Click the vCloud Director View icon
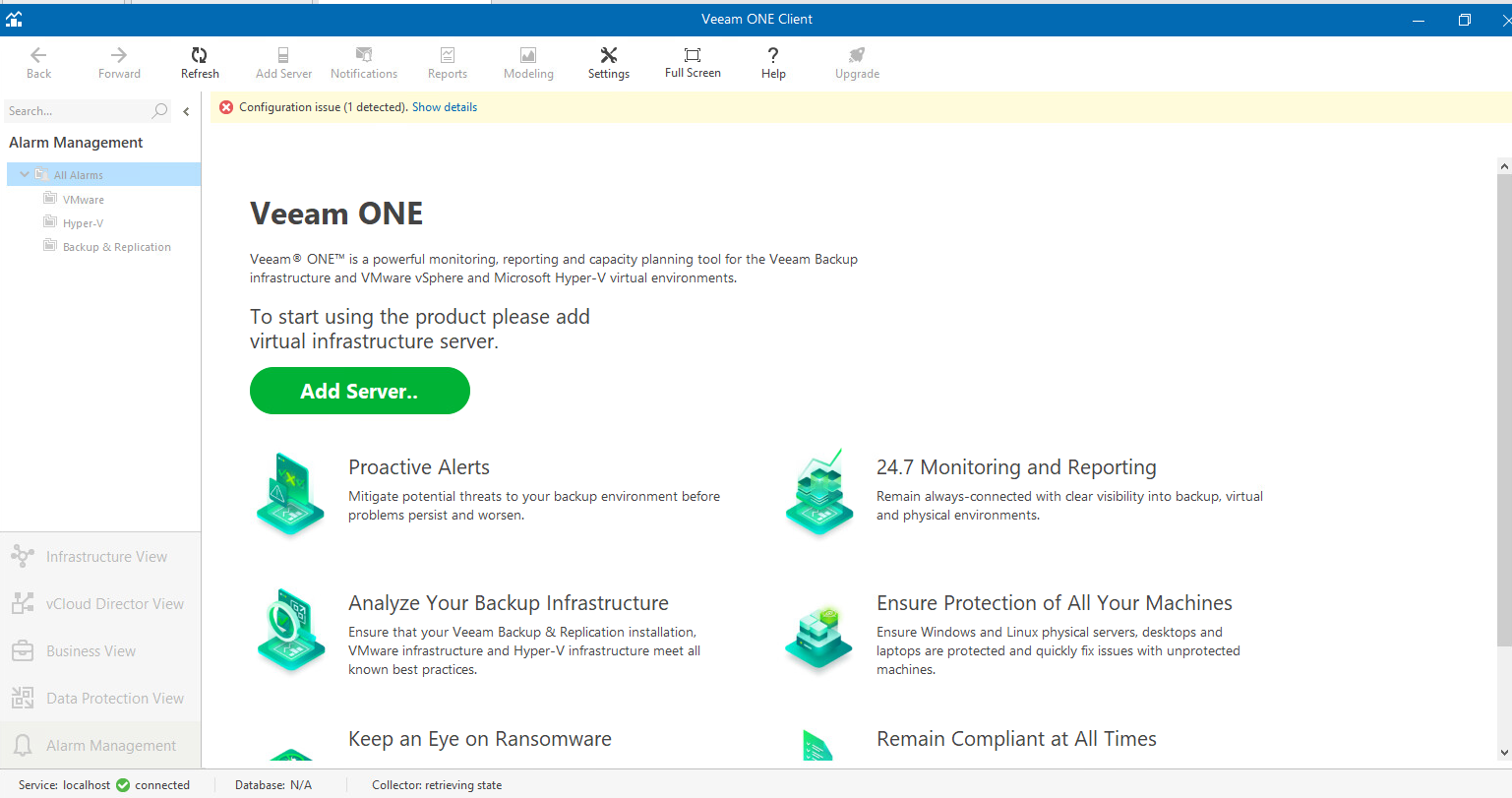Viewport: 1512px width, 798px height. [x=22, y=603]
